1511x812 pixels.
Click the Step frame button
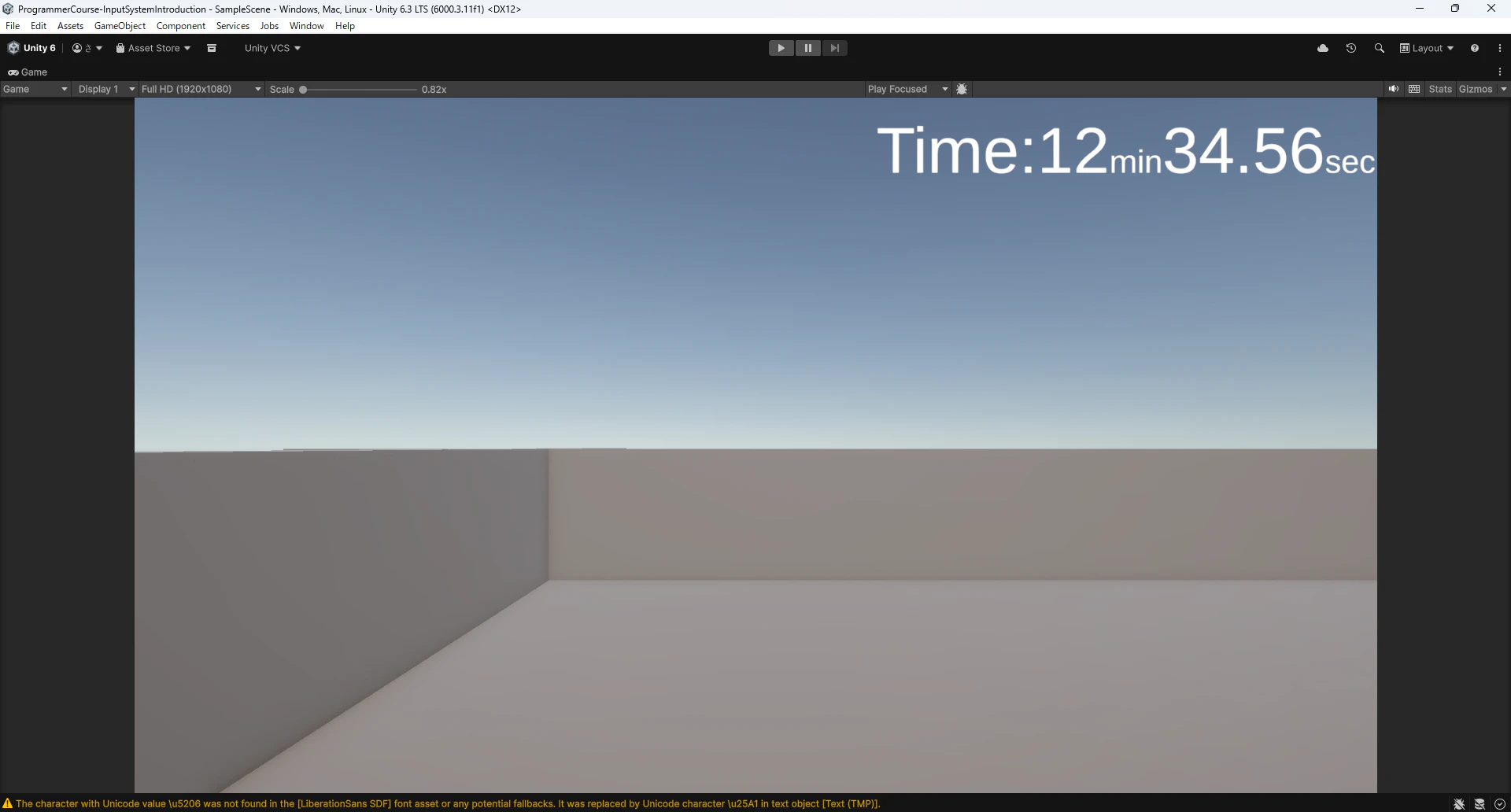click(x=834, y=48)
